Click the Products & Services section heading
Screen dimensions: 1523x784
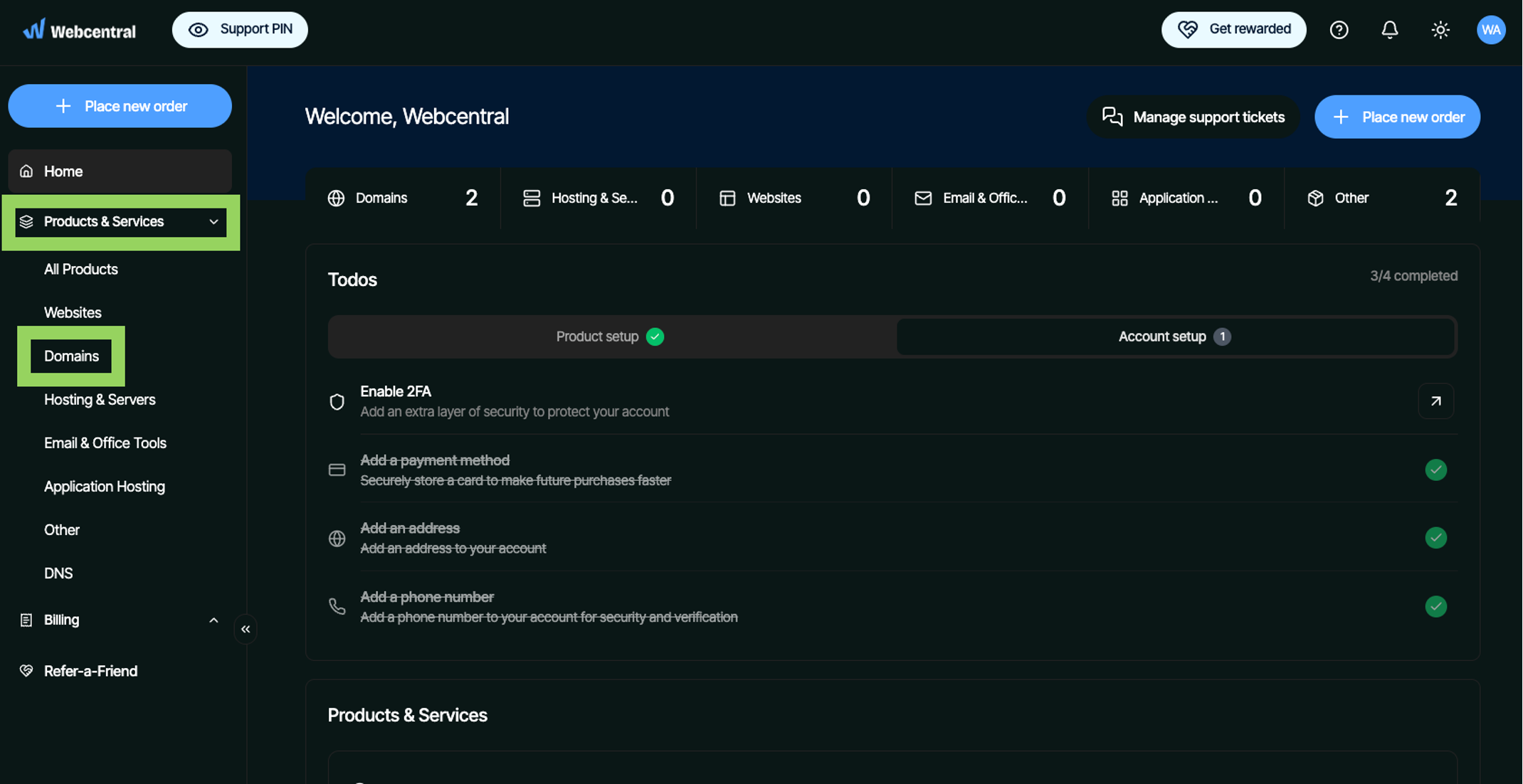pos(407,715)
